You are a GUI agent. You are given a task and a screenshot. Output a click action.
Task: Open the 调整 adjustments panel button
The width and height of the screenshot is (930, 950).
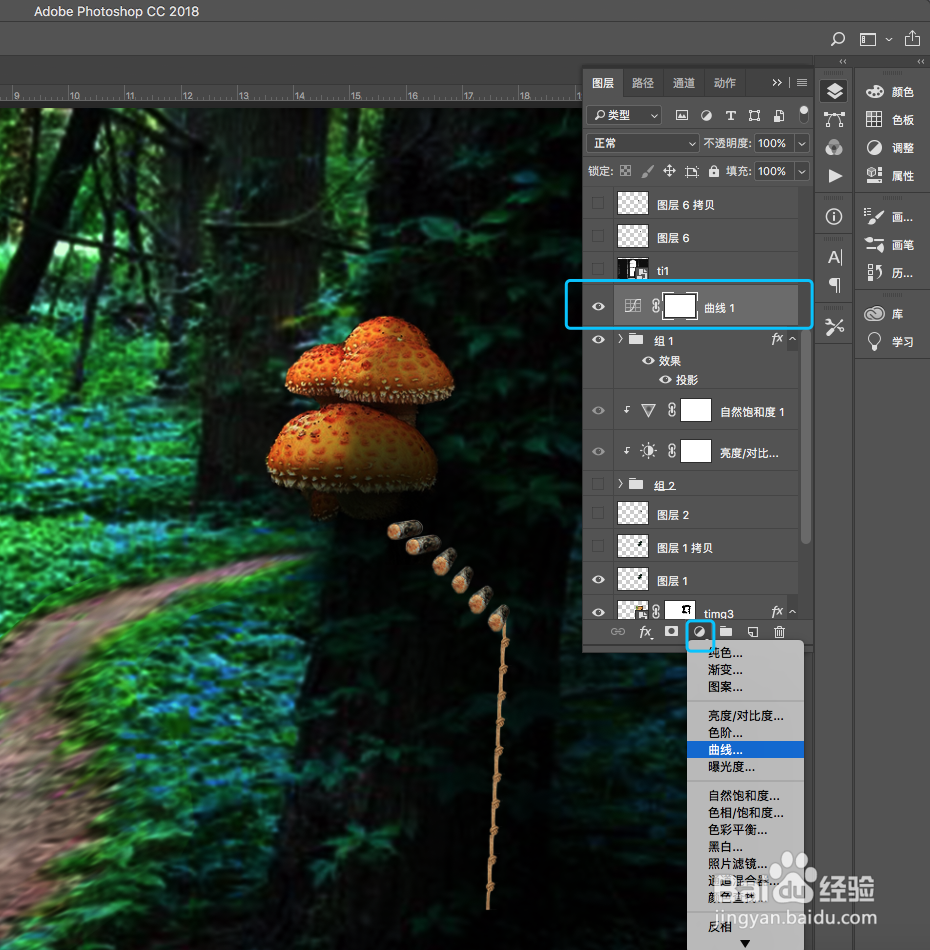point(891,147)
